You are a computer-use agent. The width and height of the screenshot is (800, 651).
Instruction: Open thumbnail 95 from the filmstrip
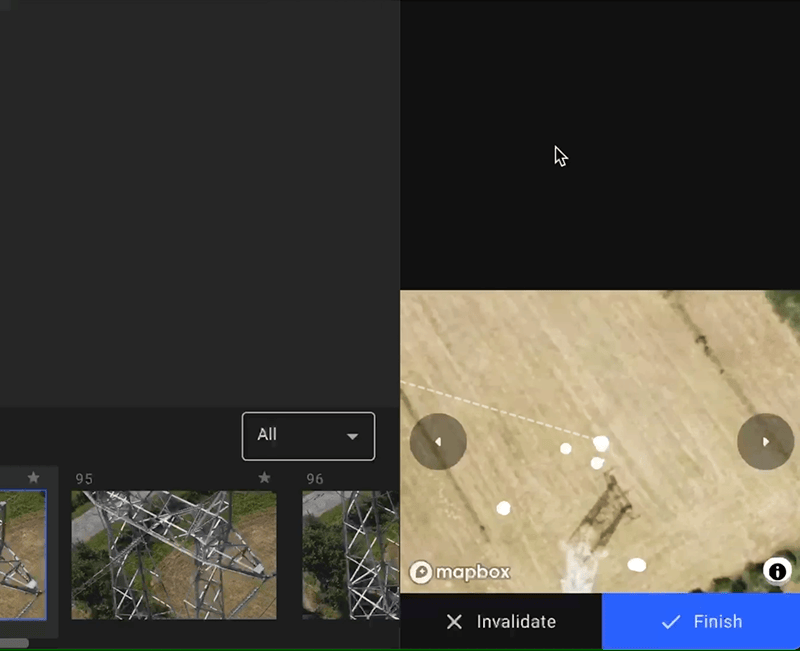pos(173,554)
